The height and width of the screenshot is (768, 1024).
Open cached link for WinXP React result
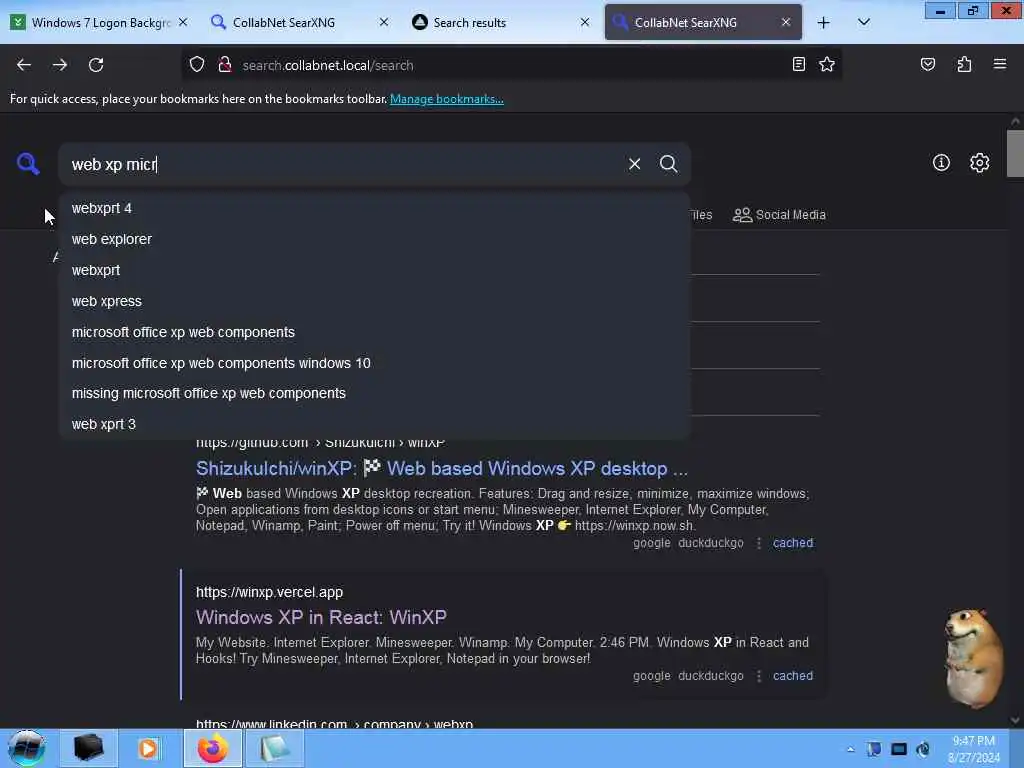point(793,676)
